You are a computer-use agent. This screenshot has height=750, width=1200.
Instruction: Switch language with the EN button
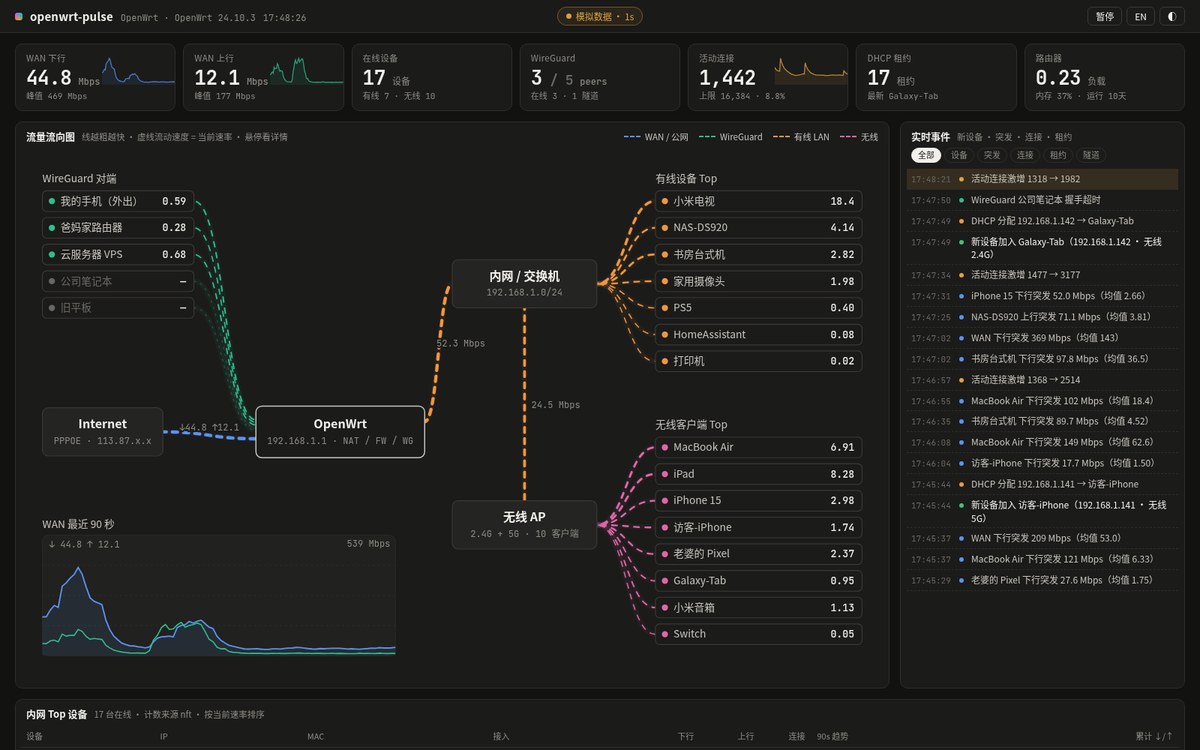(1140, 17)
